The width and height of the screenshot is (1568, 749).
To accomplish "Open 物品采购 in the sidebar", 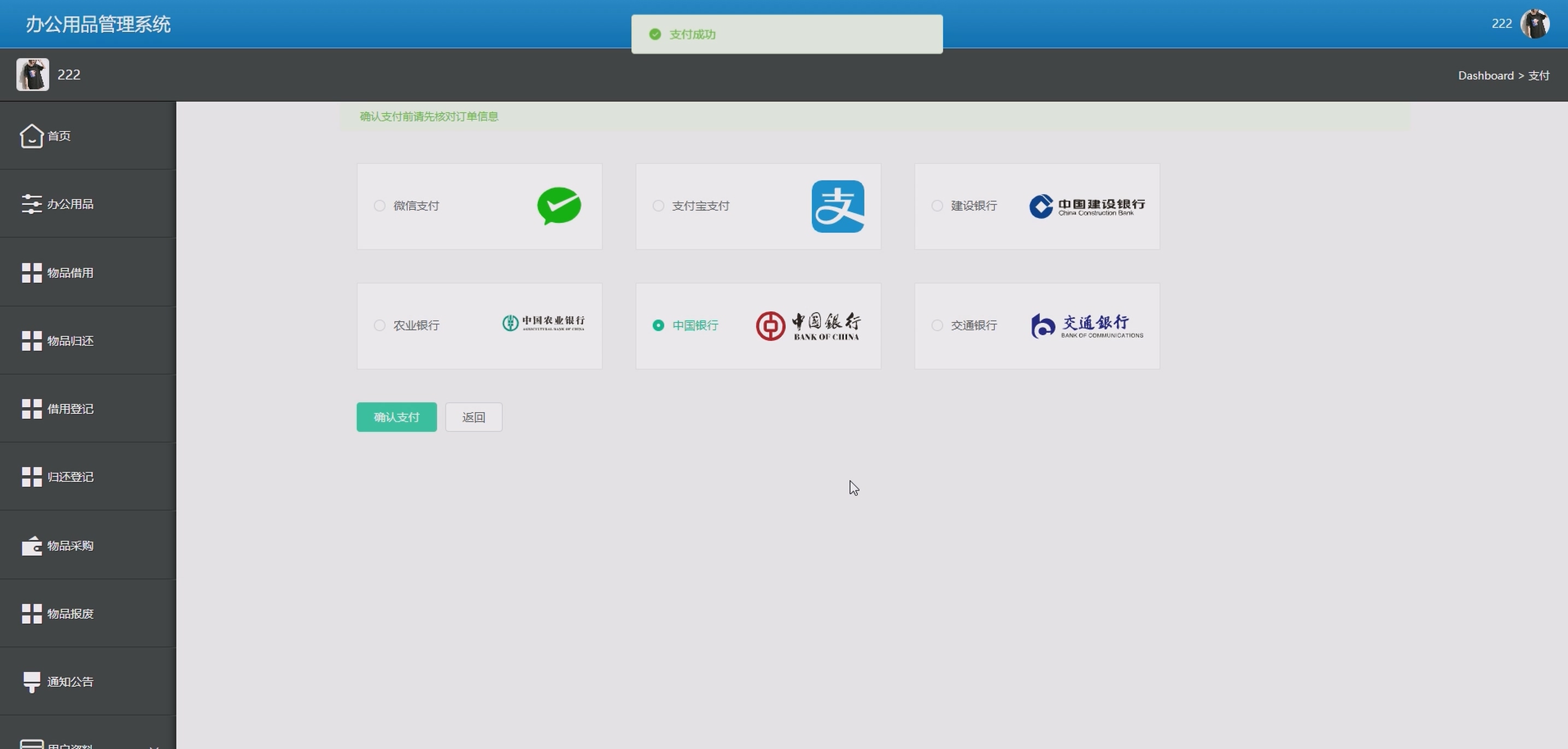I will 87,546.
